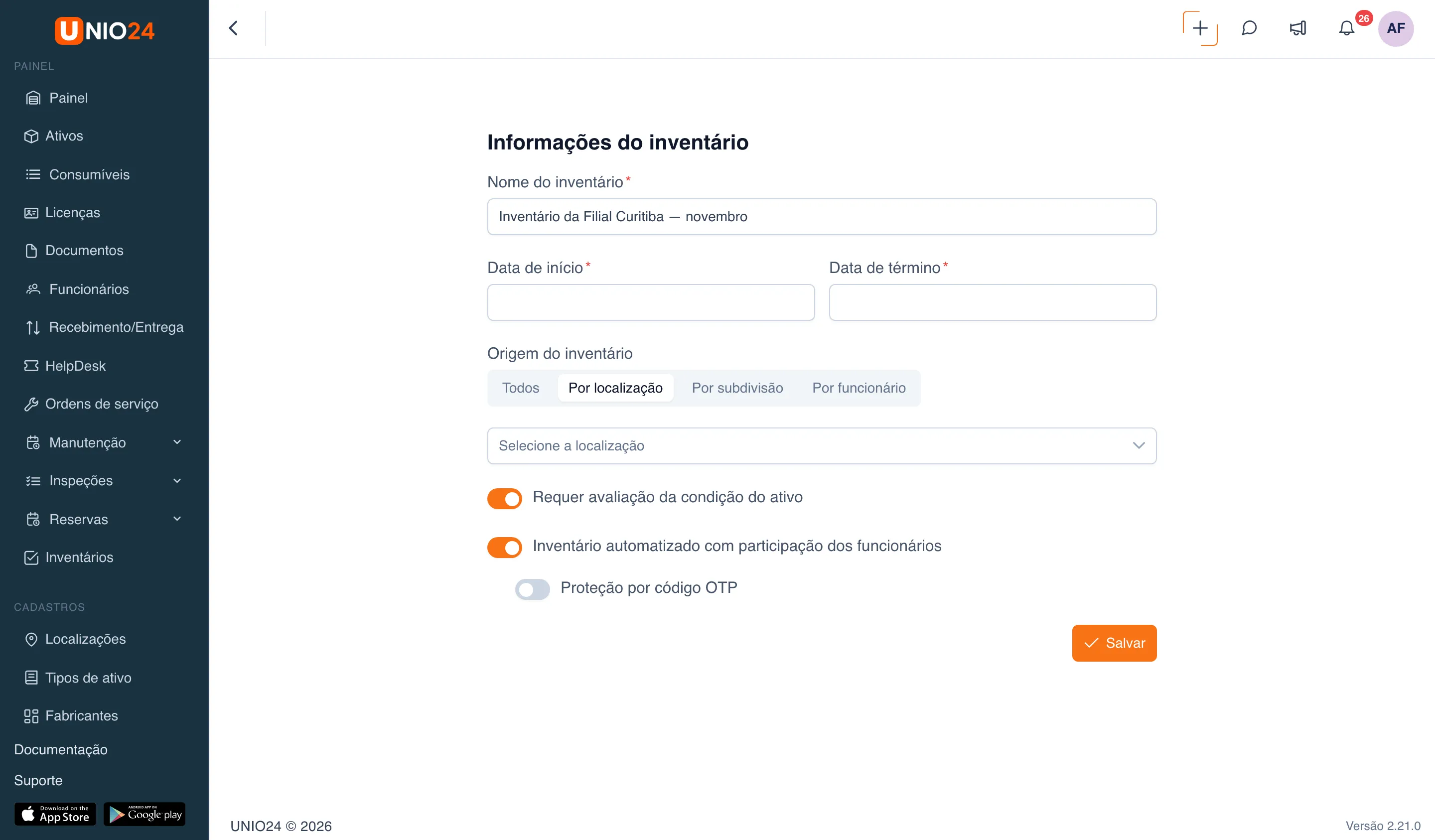Viewport: 1435px width, 840px height.
Task: Expand the Inspeções submenu chevron
Action: click(177, 481)
